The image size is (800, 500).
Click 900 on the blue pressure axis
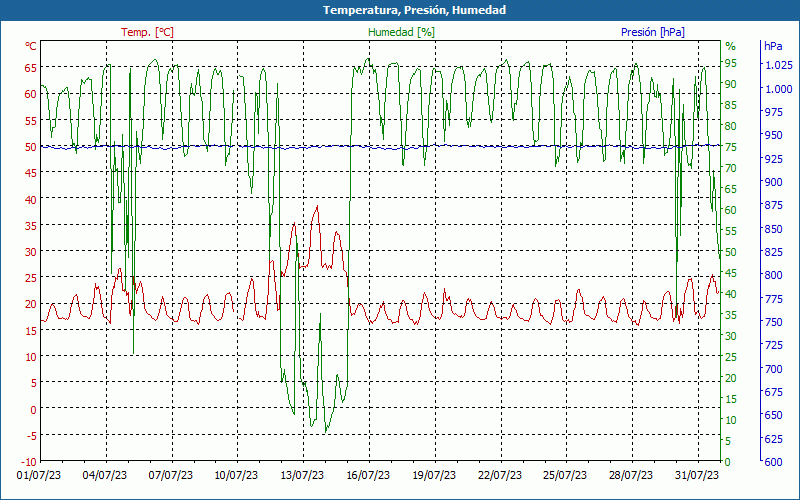point(774,182)
